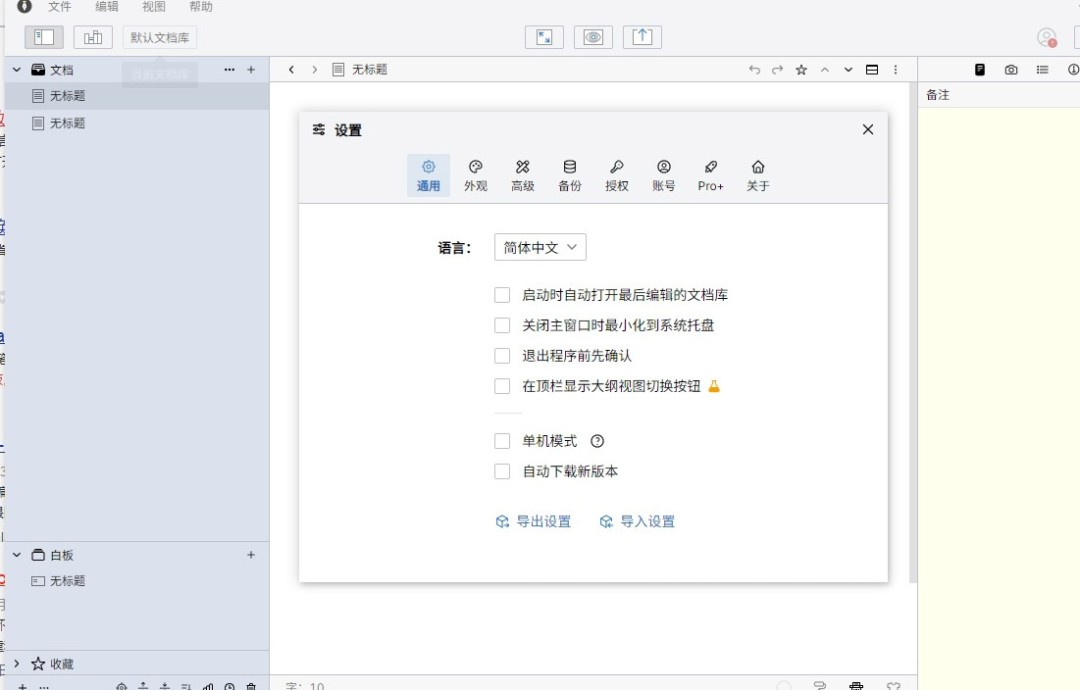
Task: Open the 视图 menu
Action: point(152,7)
